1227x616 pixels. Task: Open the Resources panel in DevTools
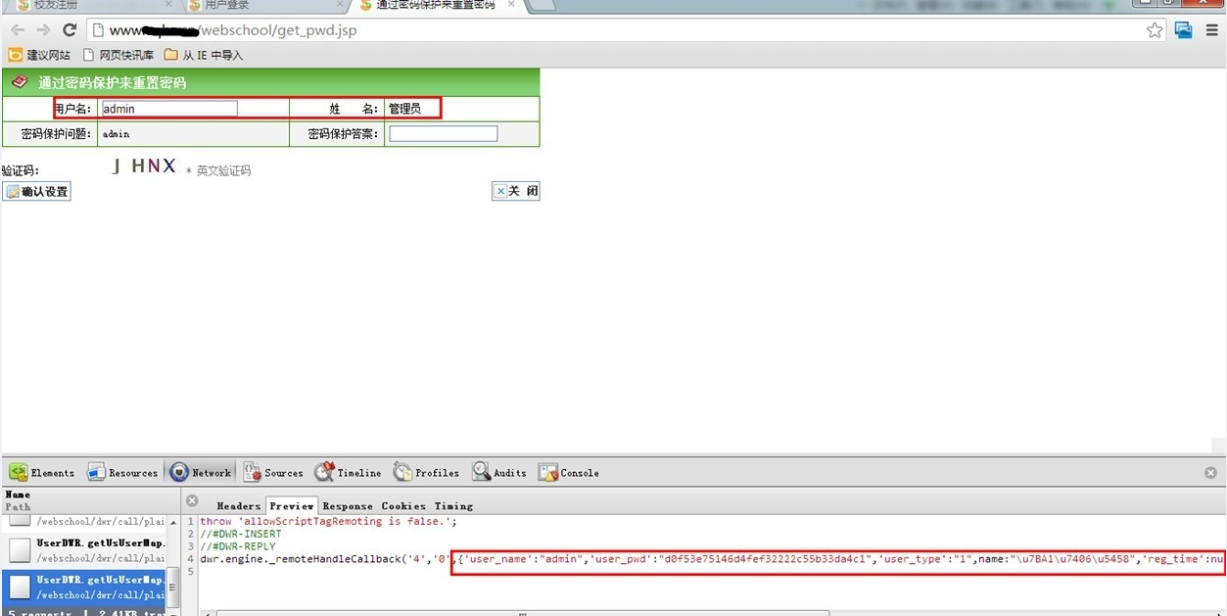tap(122, 472)
